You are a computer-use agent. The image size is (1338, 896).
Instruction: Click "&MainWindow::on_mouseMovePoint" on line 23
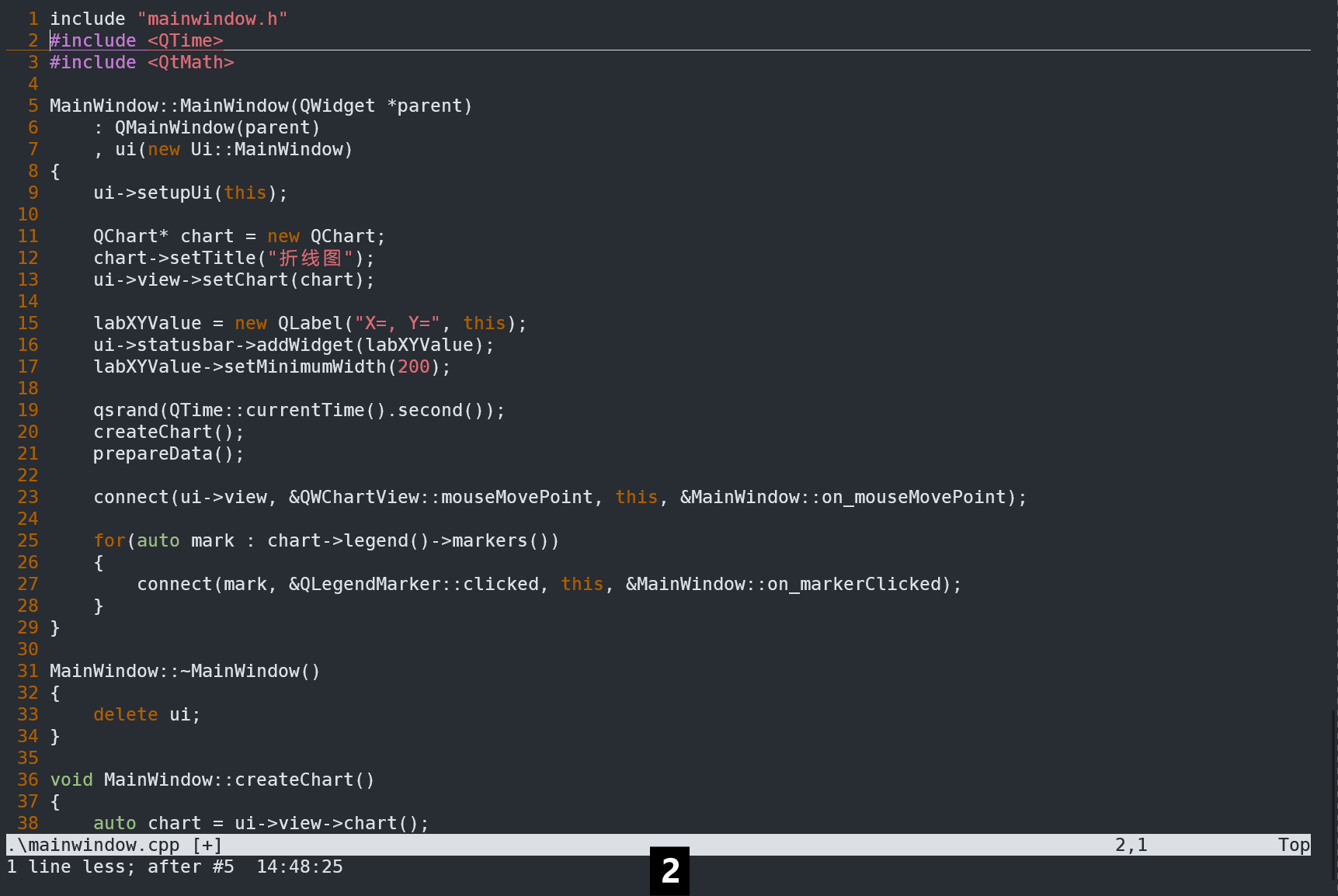pos(843,497)
